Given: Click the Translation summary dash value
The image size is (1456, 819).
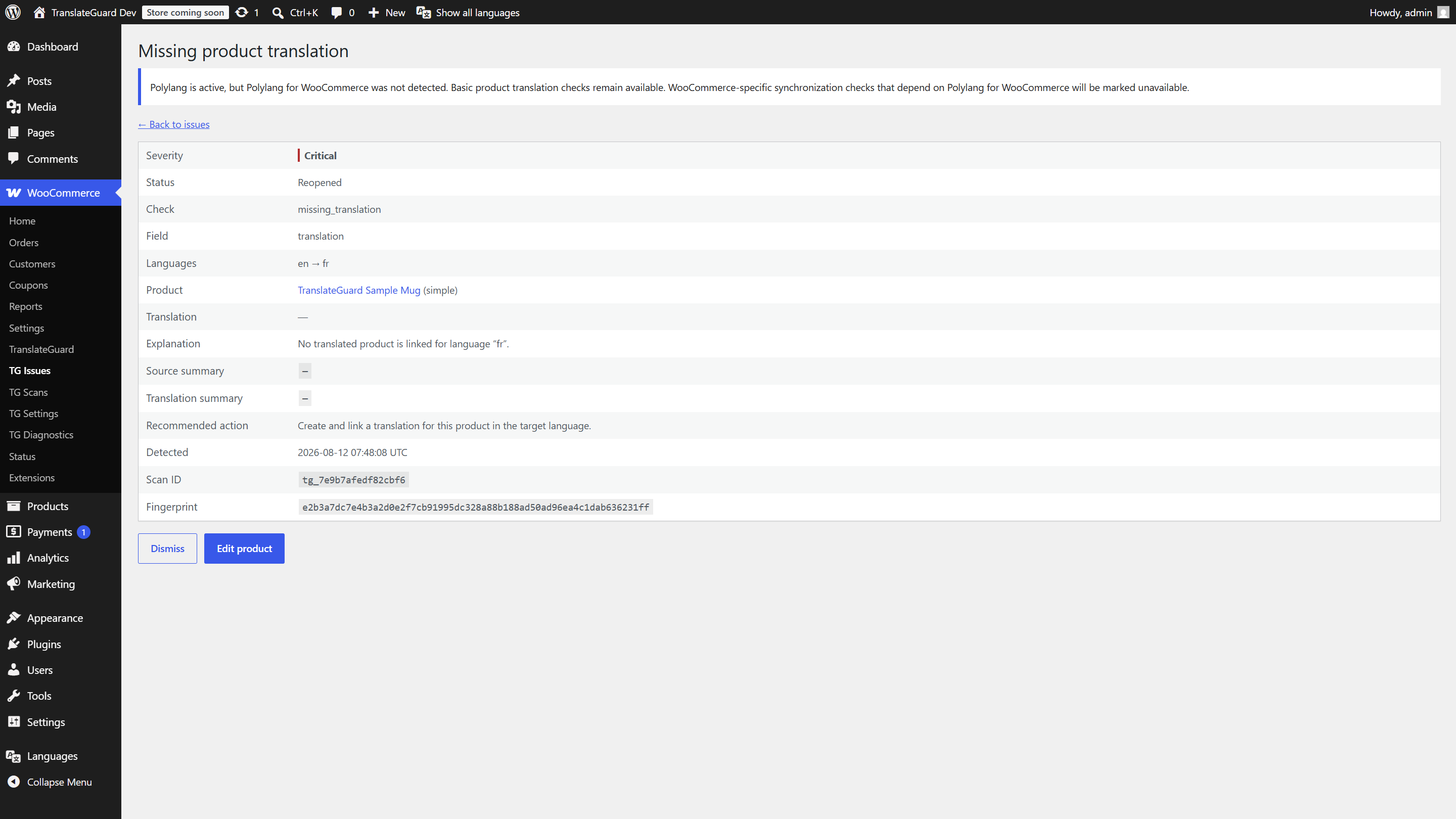Looking at the screenshot, I should pyautogui.click(x=305, y=398).
